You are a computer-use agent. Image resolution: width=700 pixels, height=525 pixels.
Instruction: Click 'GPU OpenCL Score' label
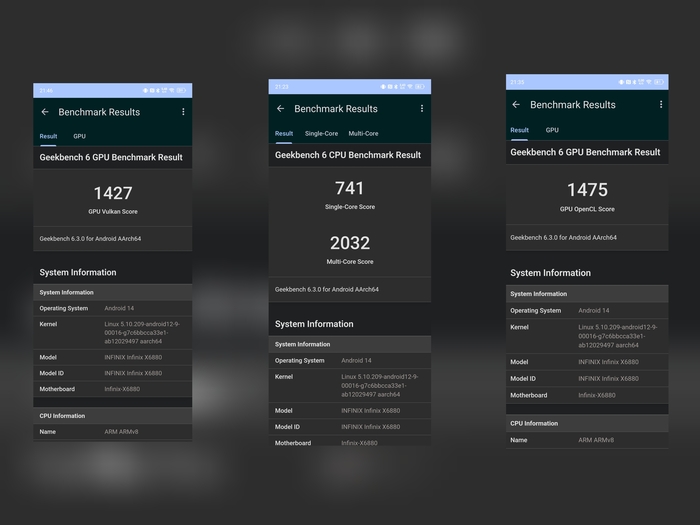tap(587, 209)
